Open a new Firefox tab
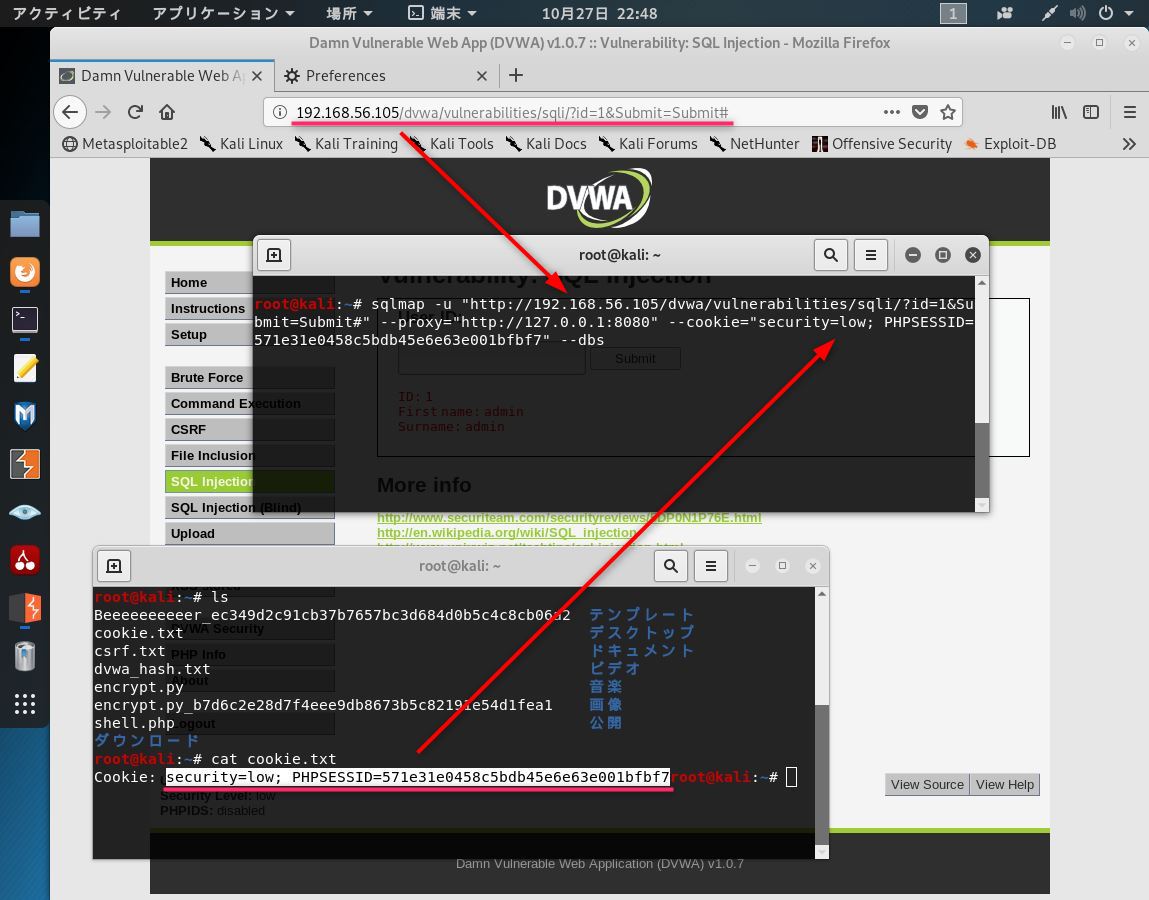Image resolution: width=1149 pixels, height=900 pixels. (x=516, y=75)
